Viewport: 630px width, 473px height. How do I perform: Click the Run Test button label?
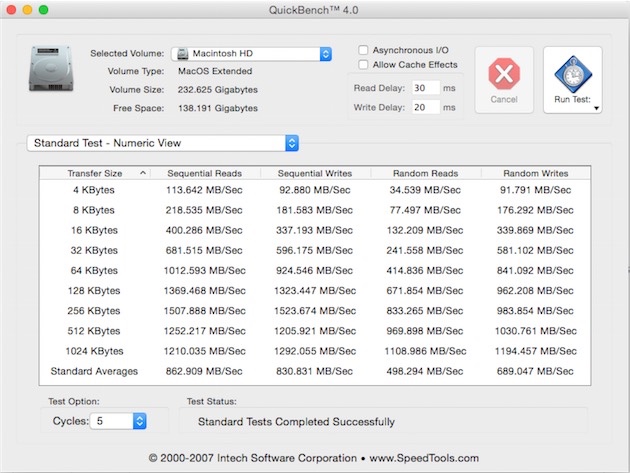coord(572,100)
